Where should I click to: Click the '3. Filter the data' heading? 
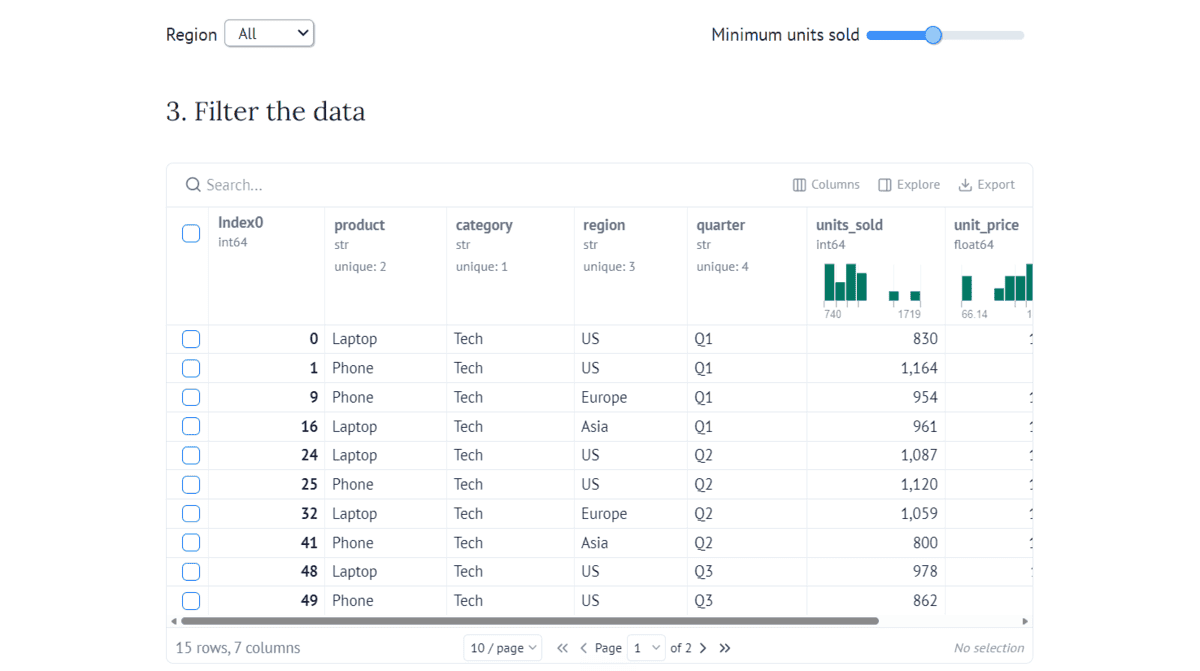[x=266, y=111]
